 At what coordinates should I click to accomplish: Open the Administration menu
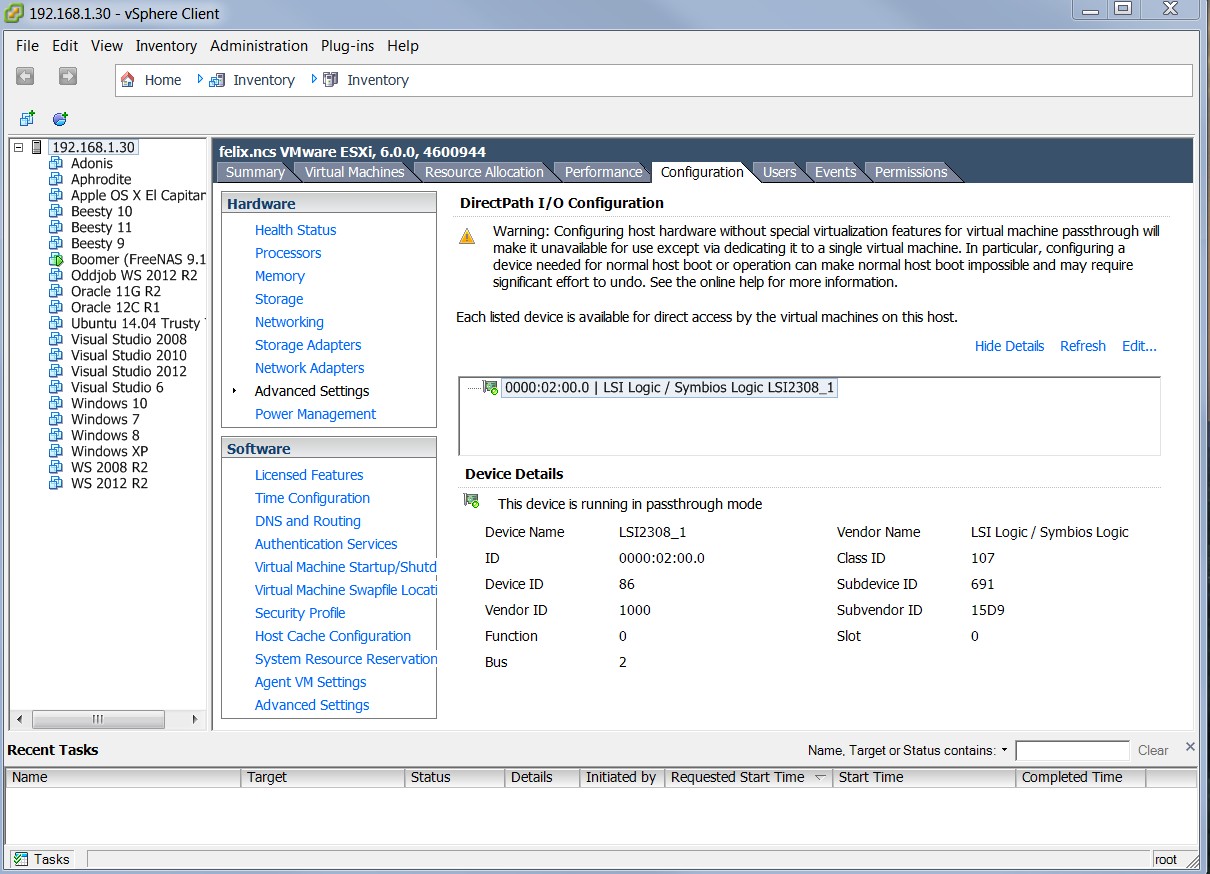pos(259,46)
